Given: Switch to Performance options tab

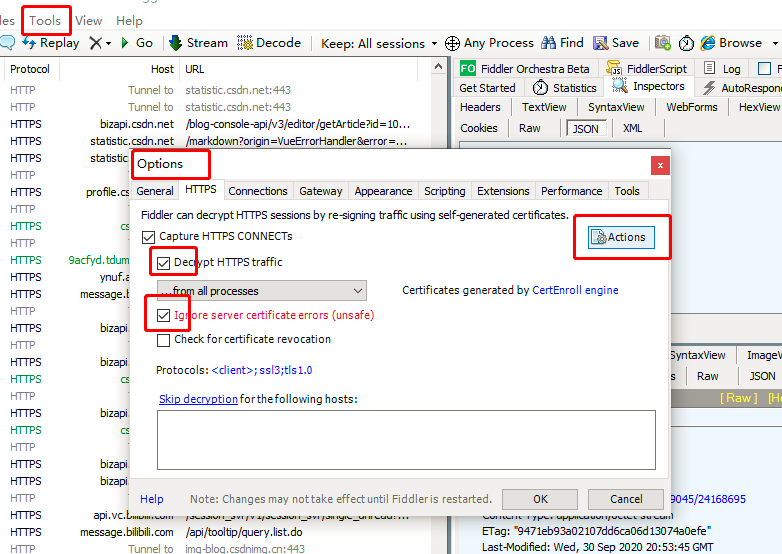Looking at the screenshot, I should point(572,191).
